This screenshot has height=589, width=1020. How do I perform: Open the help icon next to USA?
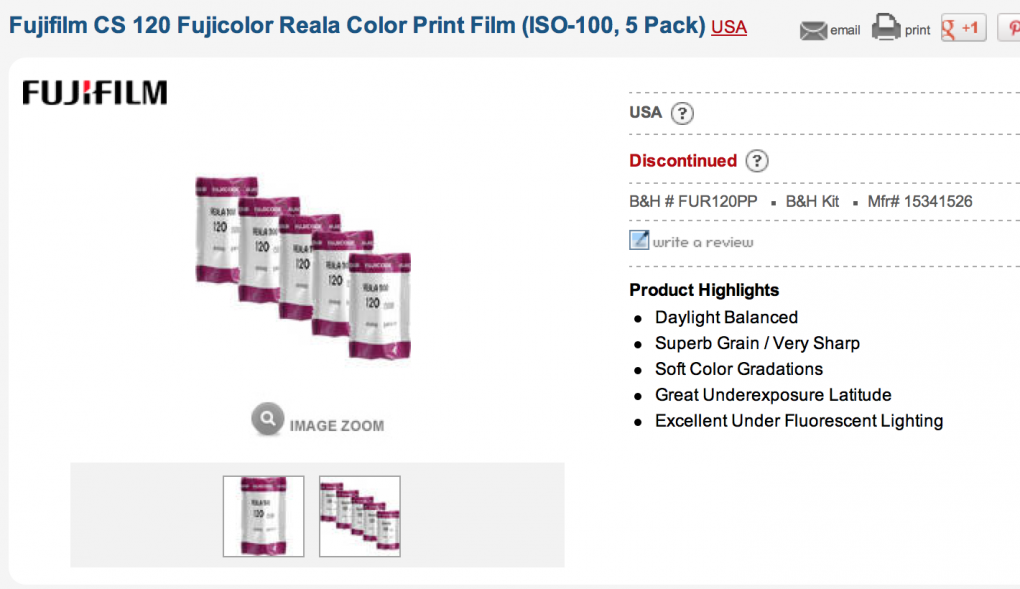pyautogui.click(x=682, y=114)
